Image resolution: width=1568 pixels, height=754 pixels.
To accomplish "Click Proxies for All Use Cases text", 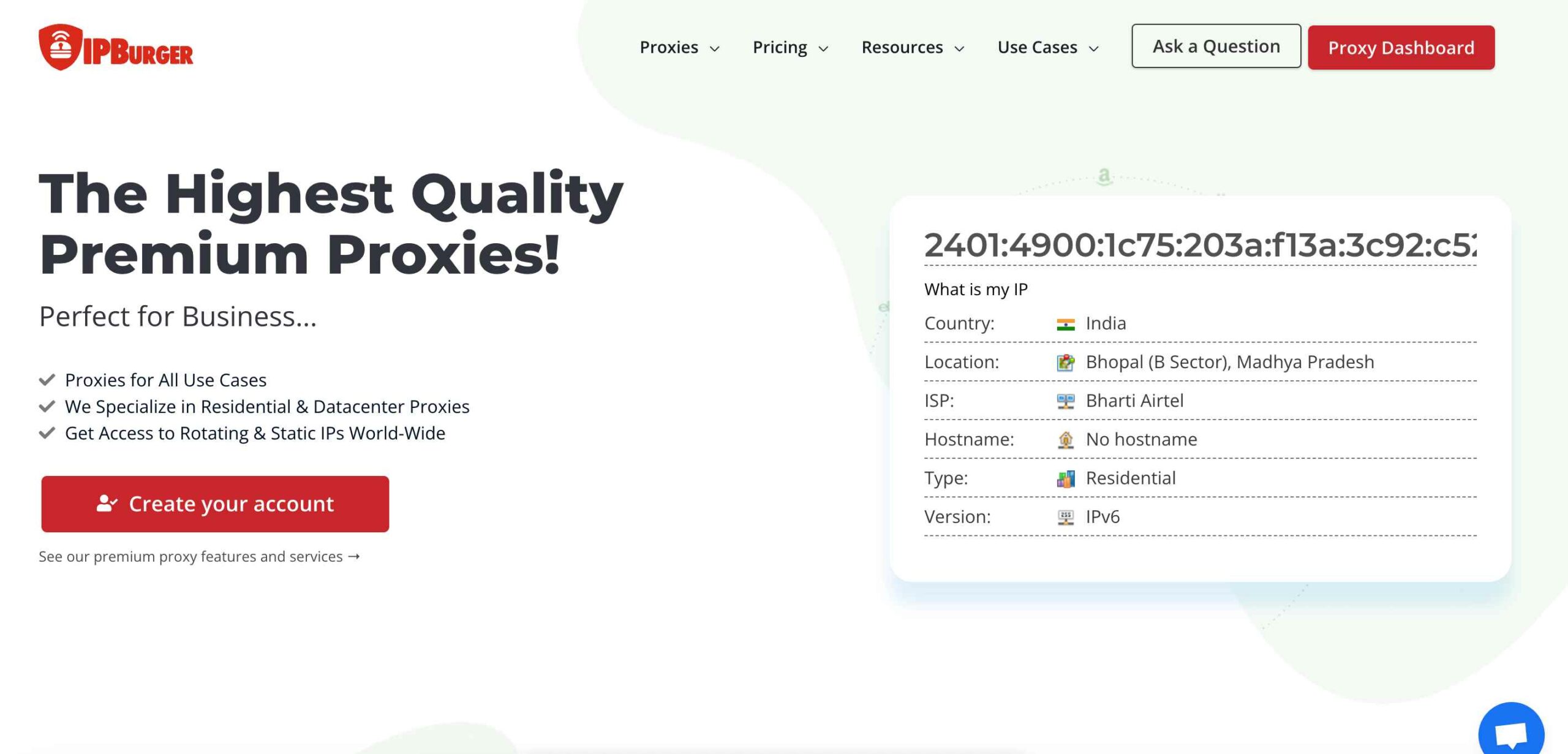I will 165,380.
